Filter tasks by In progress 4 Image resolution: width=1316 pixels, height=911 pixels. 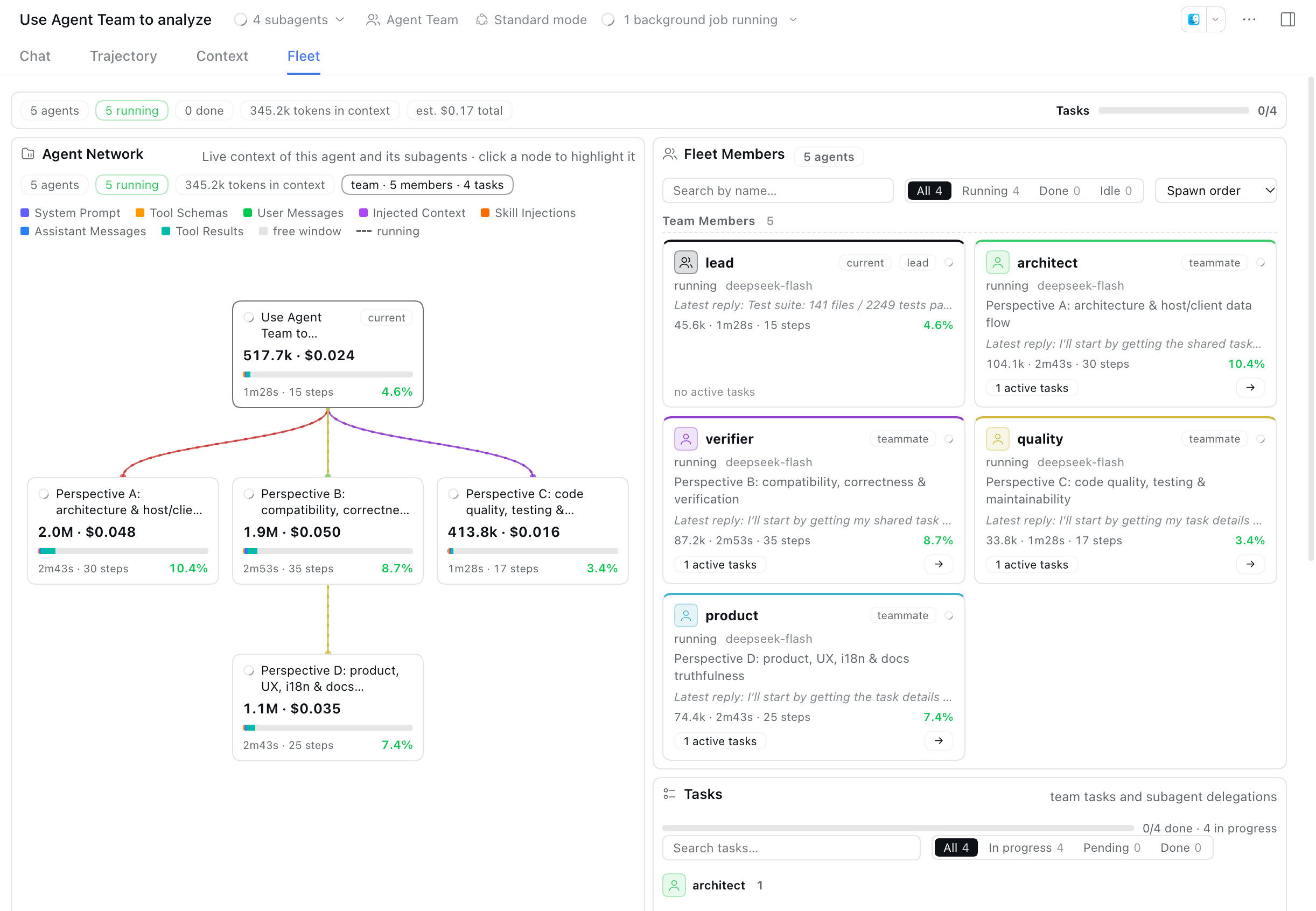1026,847
